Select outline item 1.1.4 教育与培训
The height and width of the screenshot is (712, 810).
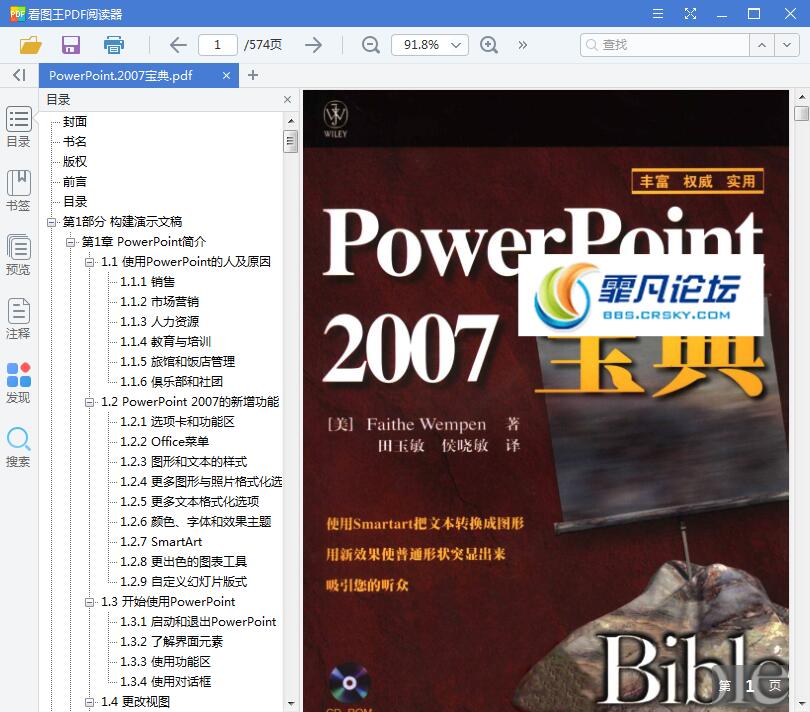165,342
